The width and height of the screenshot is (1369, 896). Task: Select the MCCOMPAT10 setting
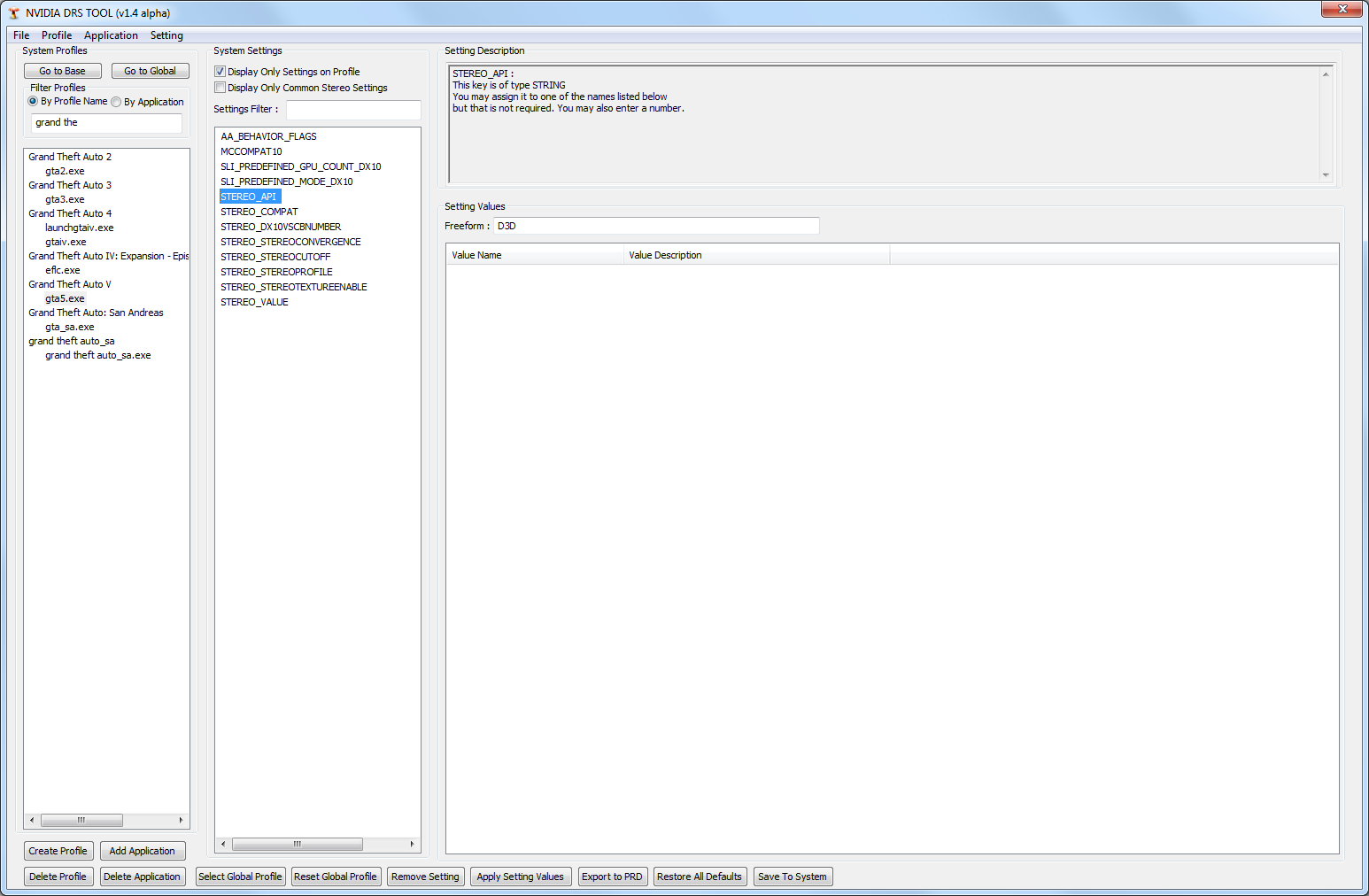(x=251, y=151)
